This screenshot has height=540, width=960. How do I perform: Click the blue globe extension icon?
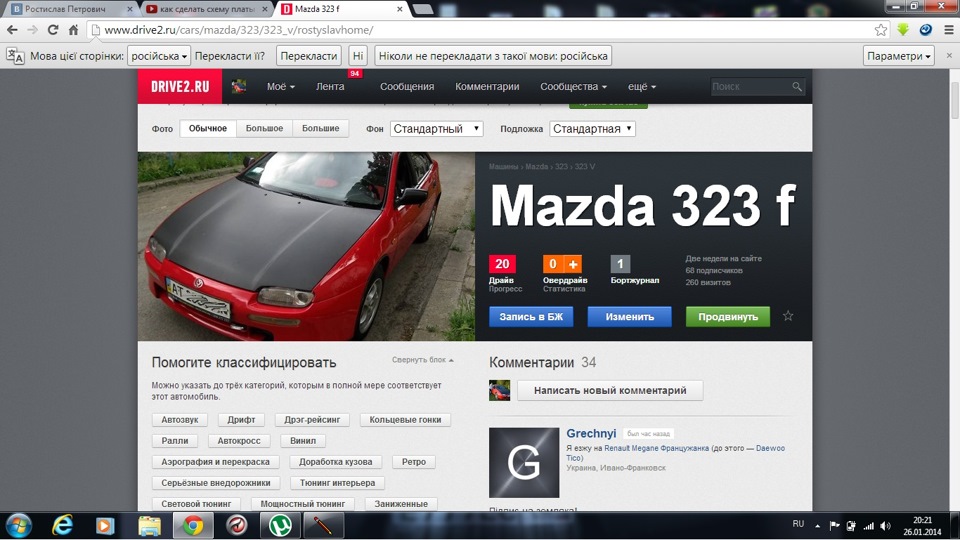coord(926,29)
